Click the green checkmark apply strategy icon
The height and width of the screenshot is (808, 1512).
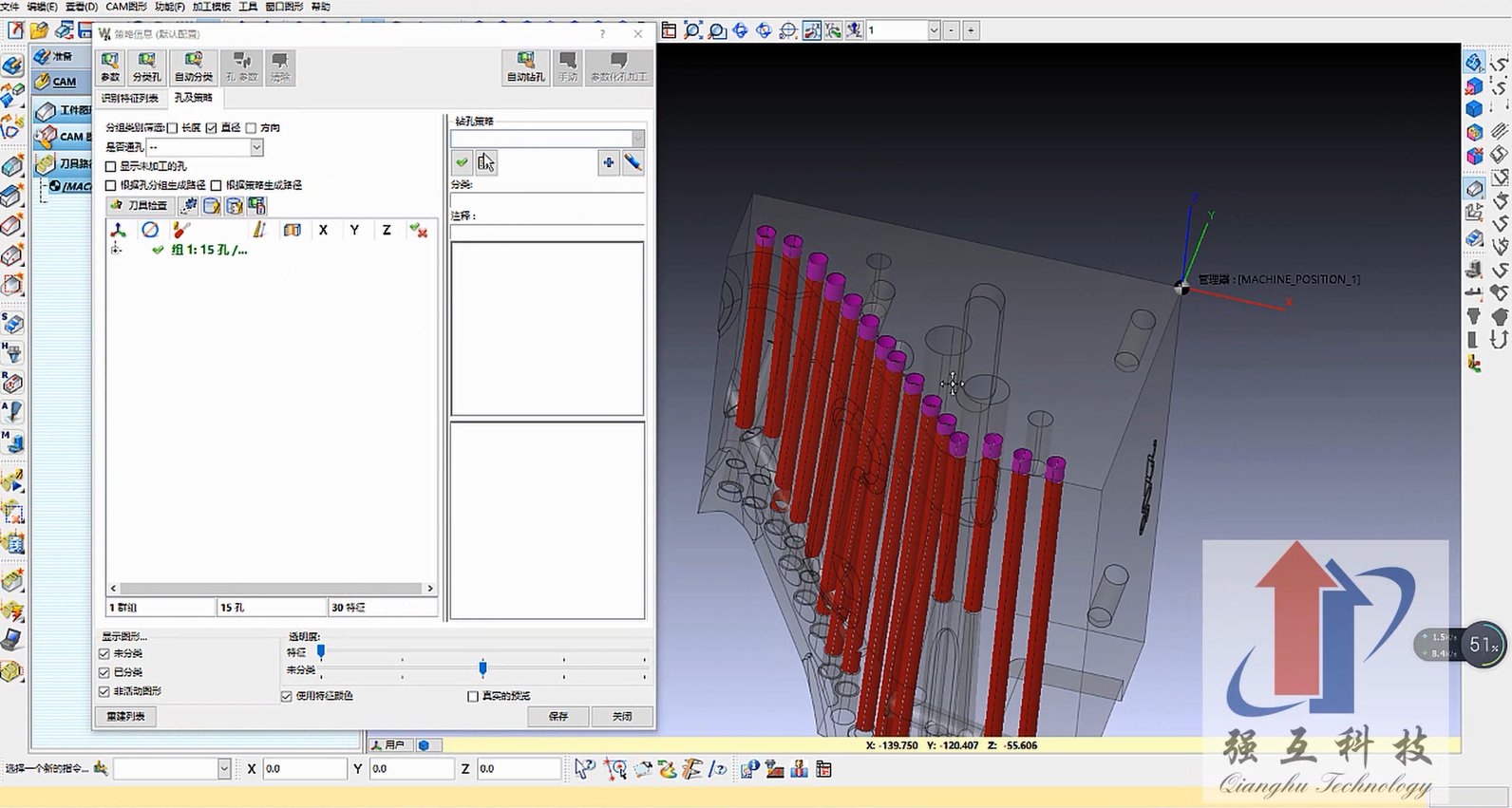click(462, 163)
